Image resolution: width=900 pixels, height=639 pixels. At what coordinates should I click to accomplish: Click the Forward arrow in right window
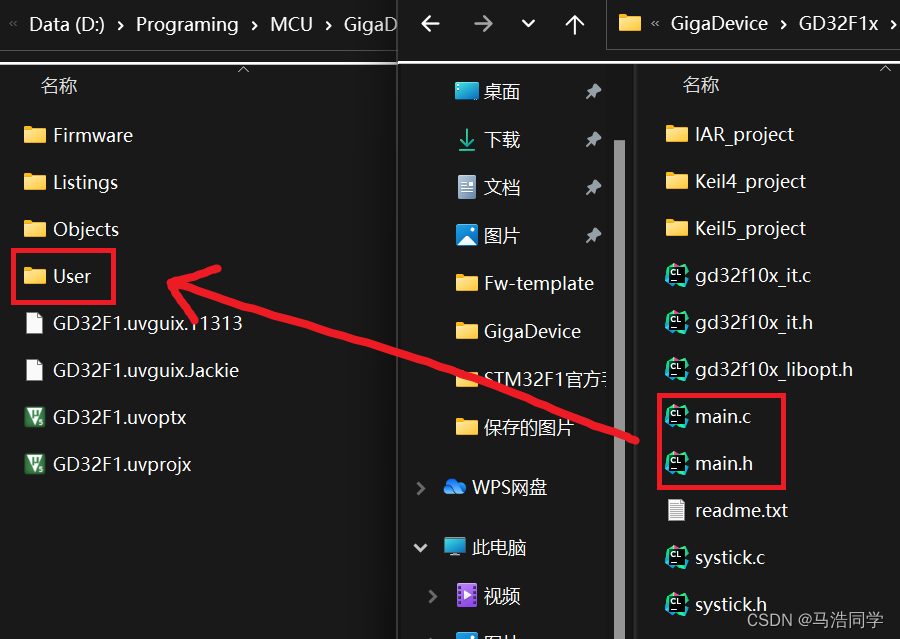tap(483, 24)
